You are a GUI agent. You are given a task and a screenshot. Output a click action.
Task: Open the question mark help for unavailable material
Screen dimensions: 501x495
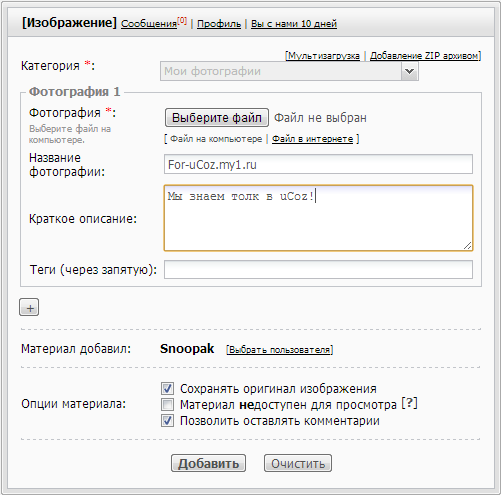(x=409, y=404)
